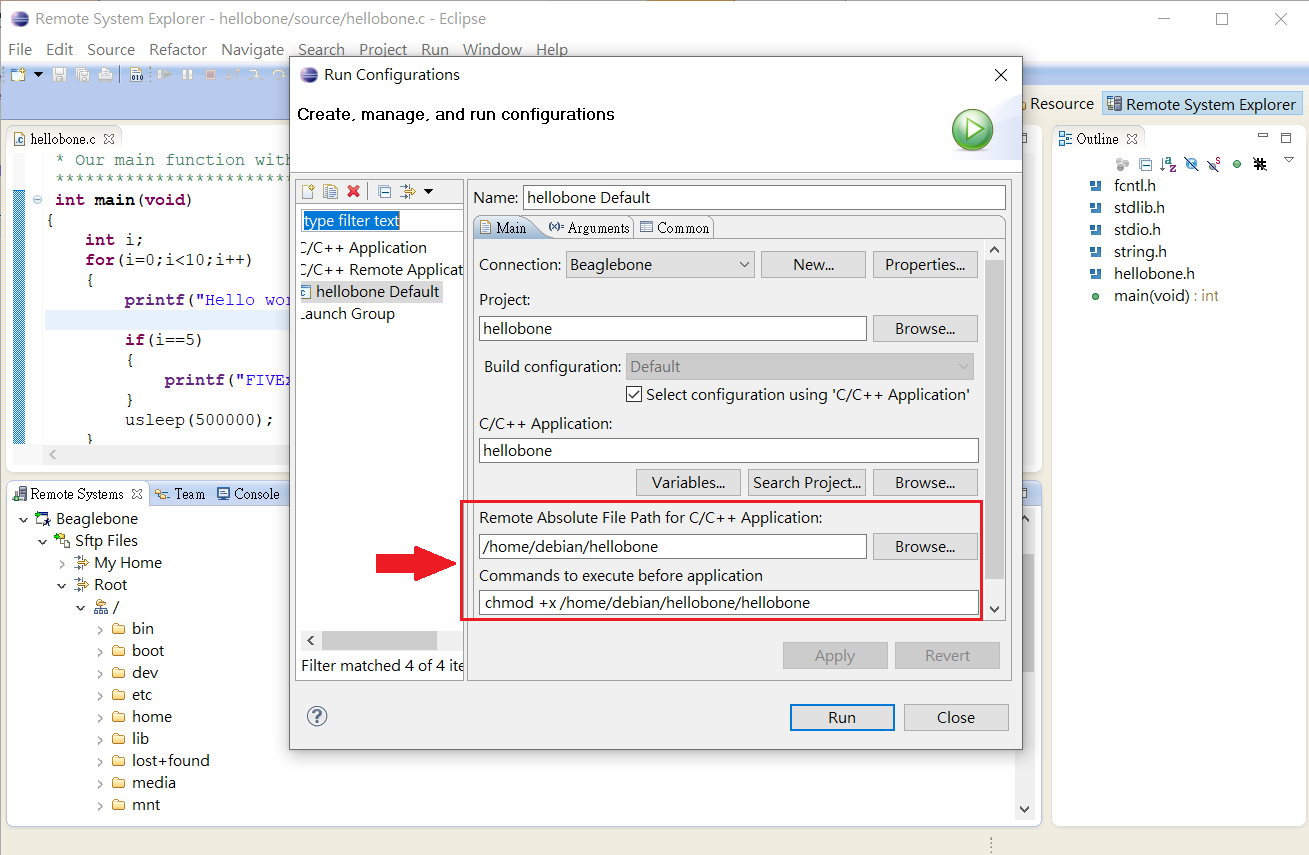The image size is (1309, 855).
Task: Switch to the Common tab
Action: tap(675, 228)
